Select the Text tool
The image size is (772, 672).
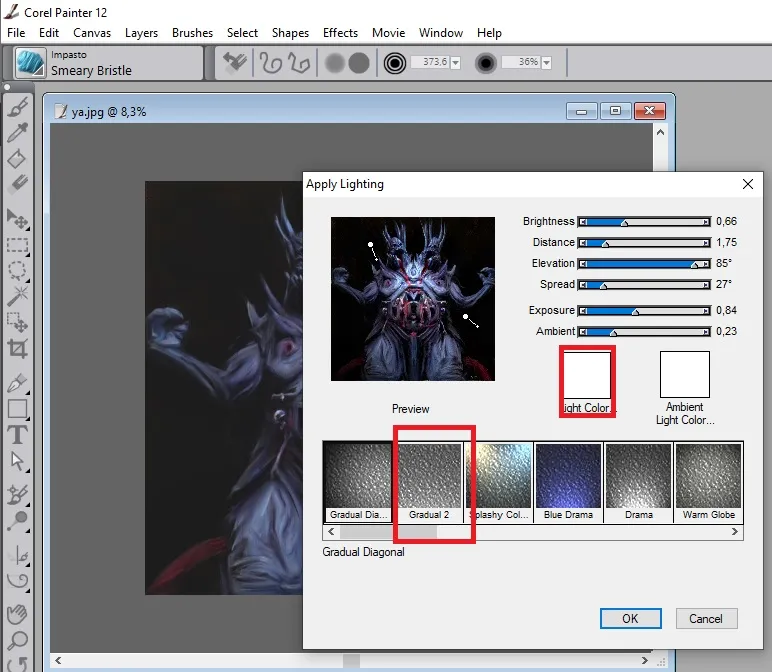pos(17,435)
